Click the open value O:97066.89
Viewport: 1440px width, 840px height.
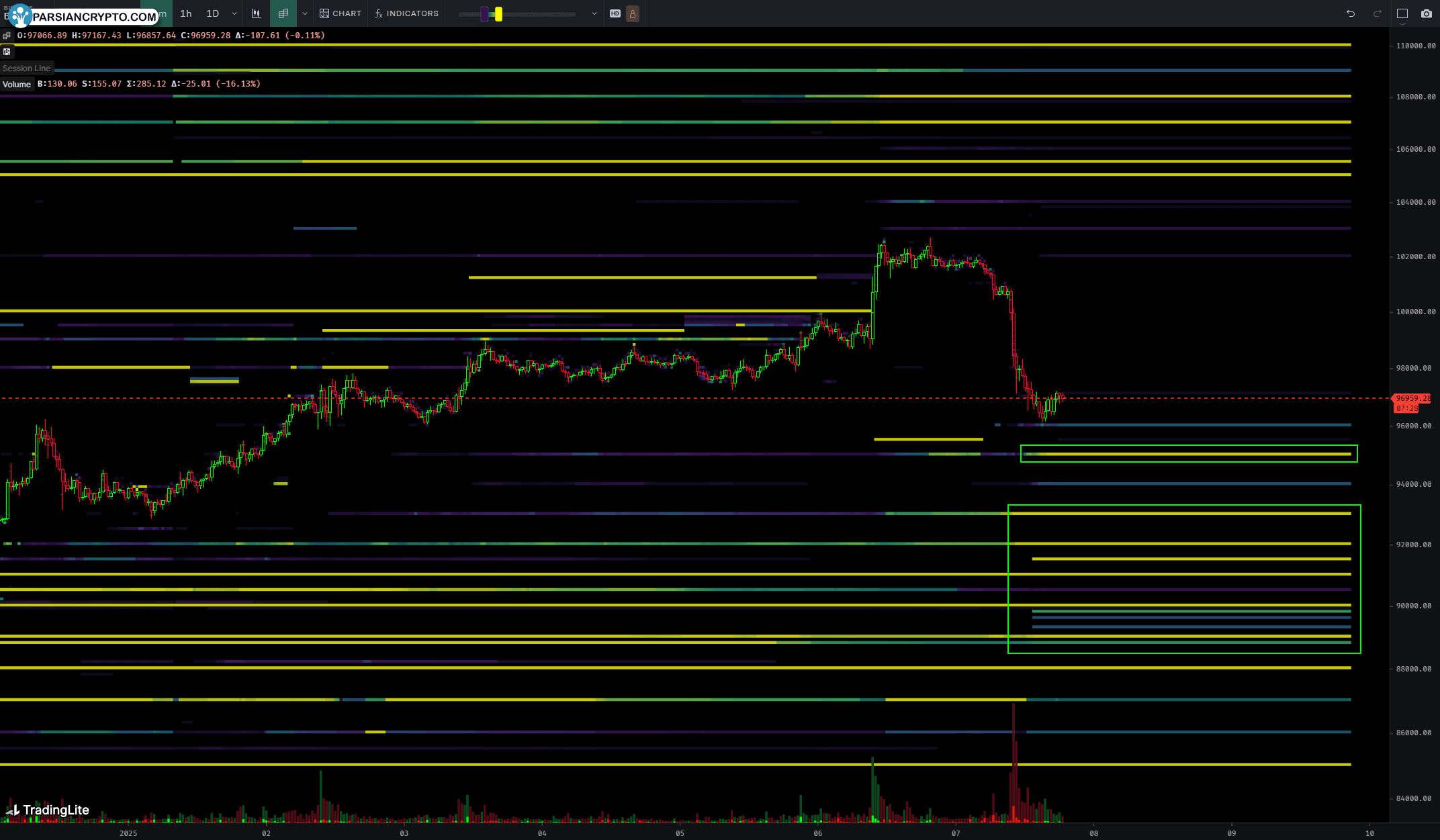pyautogui.click(x=42, y=36)
